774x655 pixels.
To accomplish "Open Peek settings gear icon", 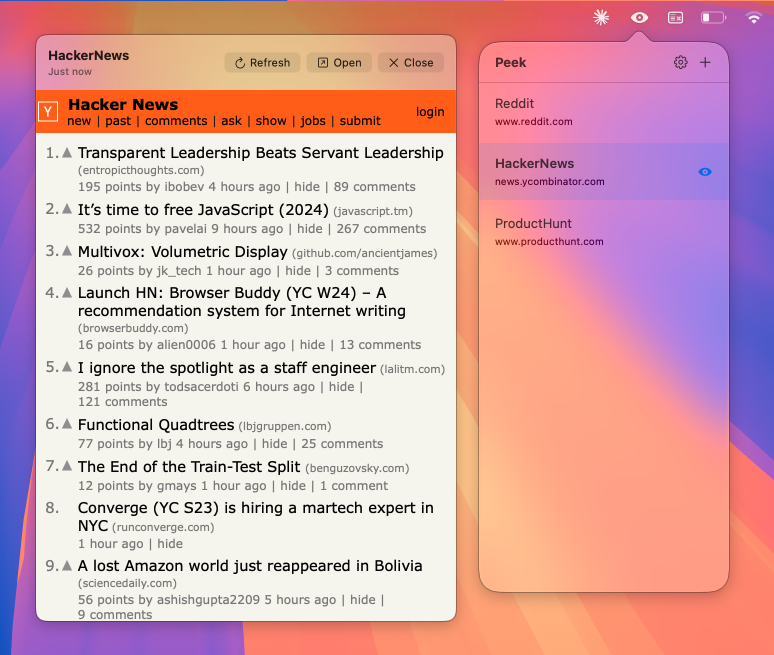I will [x=680, y=63].
